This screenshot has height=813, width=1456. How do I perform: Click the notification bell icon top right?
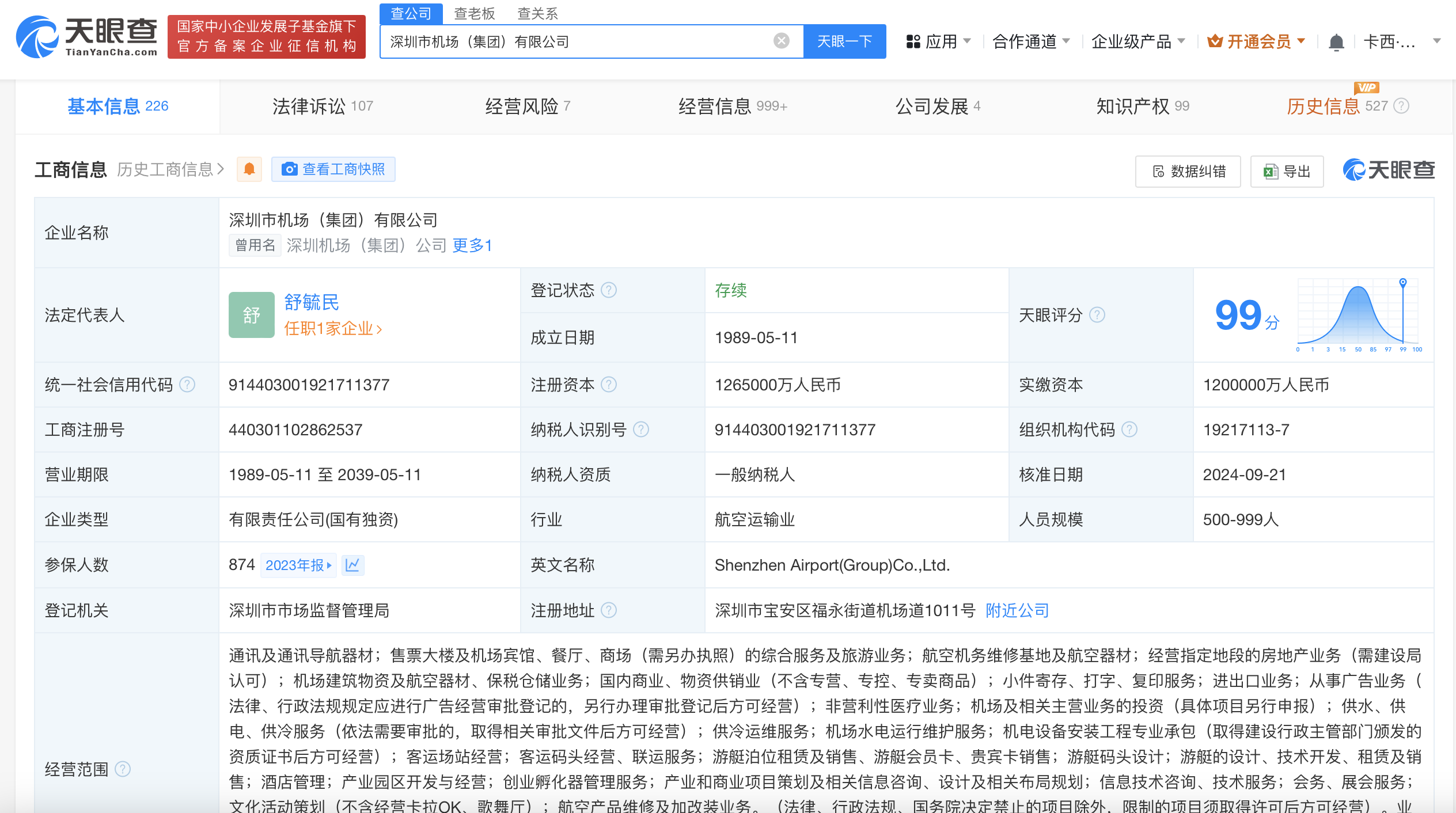click(1337, 41)
